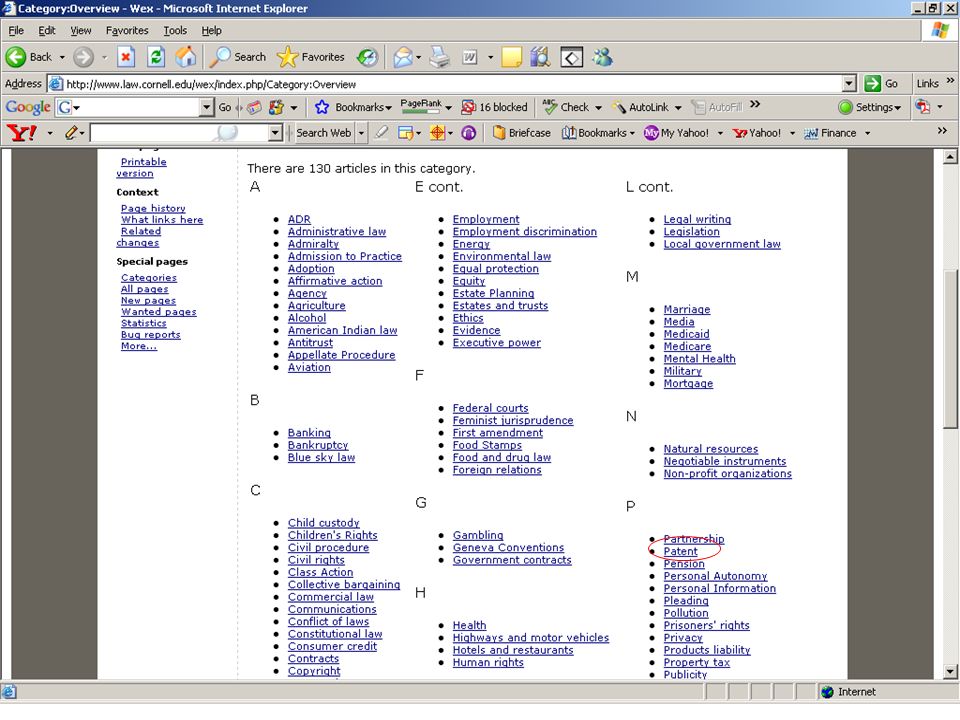Image resolution: width=960 pixels, height=720 pixels.
Task: Refresh the page with green arrows icon
Action: pyautogui.click(x=156, y=57)
